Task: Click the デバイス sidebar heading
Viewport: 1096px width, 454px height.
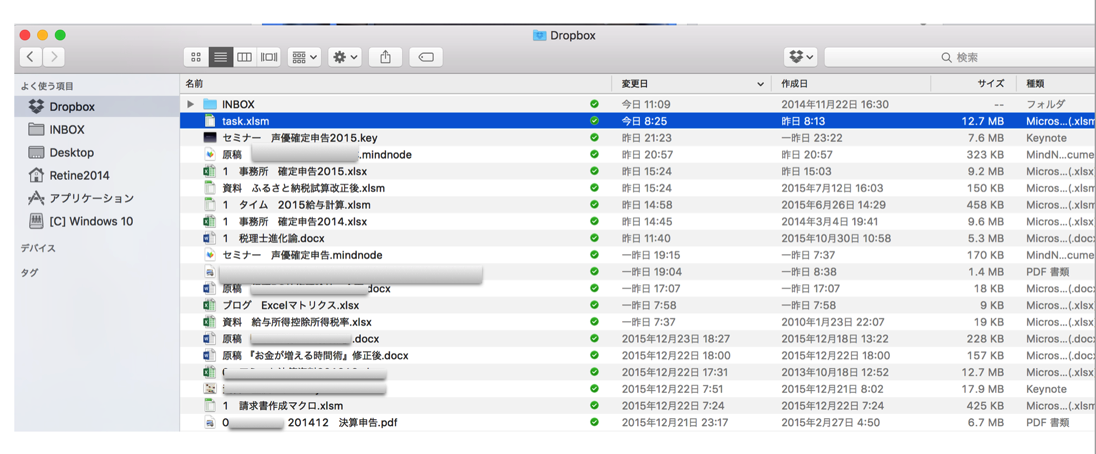Action: 38,248
